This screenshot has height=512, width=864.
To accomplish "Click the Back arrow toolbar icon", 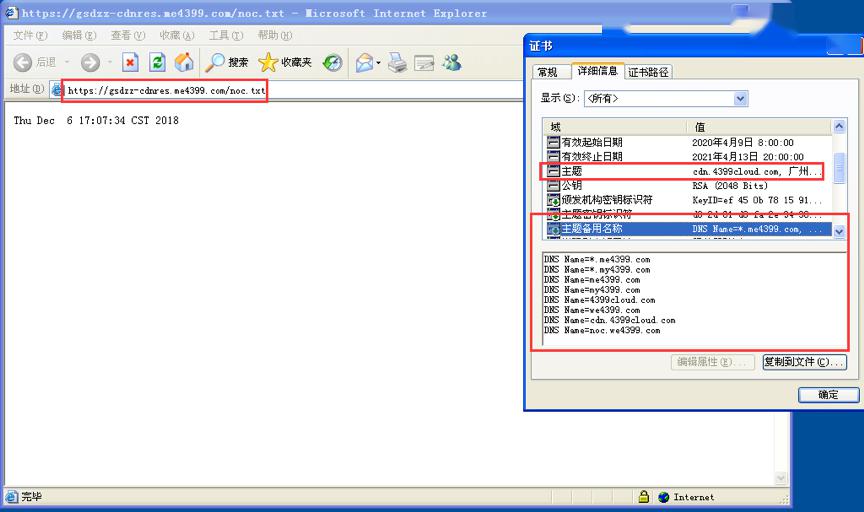I will point(23,62).
